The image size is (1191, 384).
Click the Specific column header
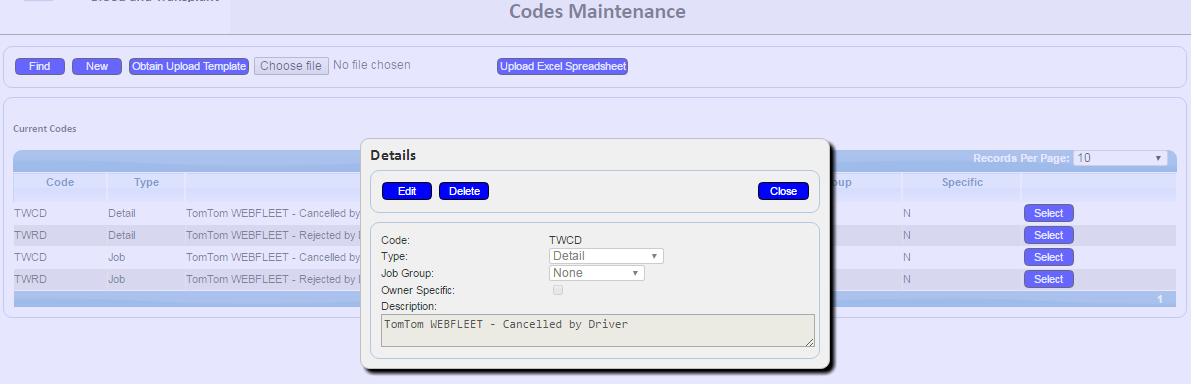[962, 182]
